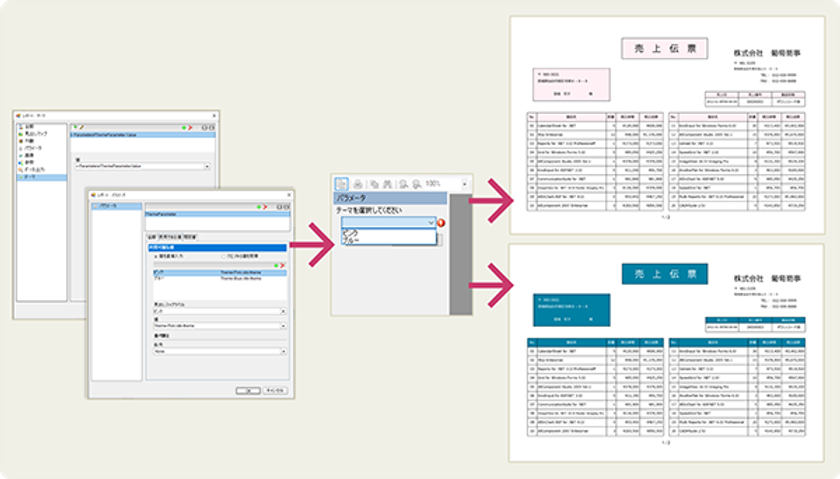Choose ピンク from the theme dropdown list
The width and height of the screenshot is (840, 479).
350,234
